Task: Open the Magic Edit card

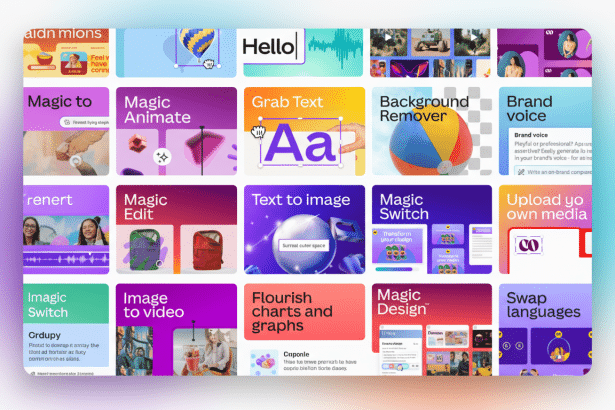Action: pos(176,230)
